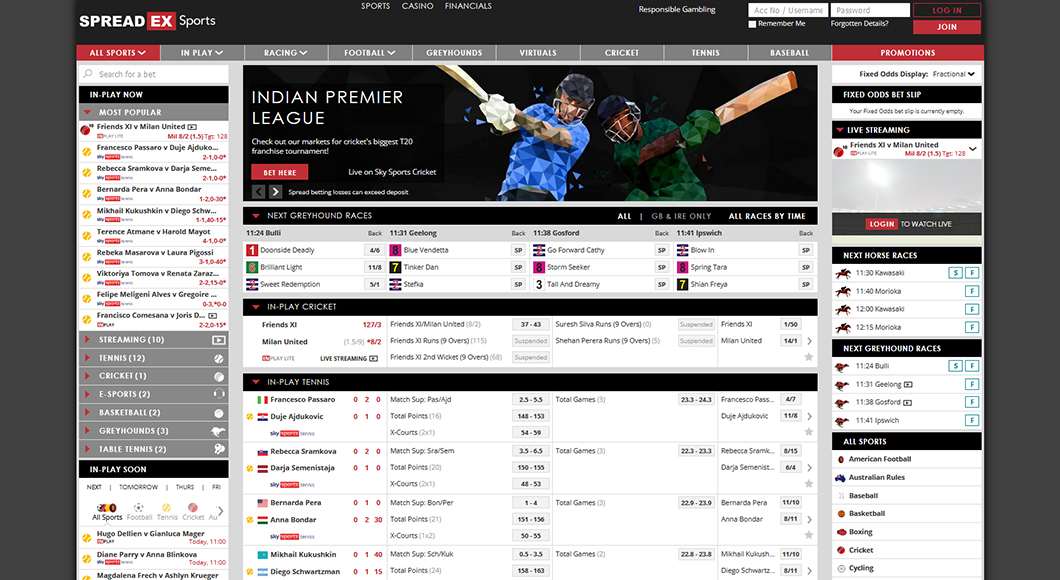This screenshot has height=580, width=1060.
Task: Click the Streaming video icon in sidebar
Action: [218, 340]
